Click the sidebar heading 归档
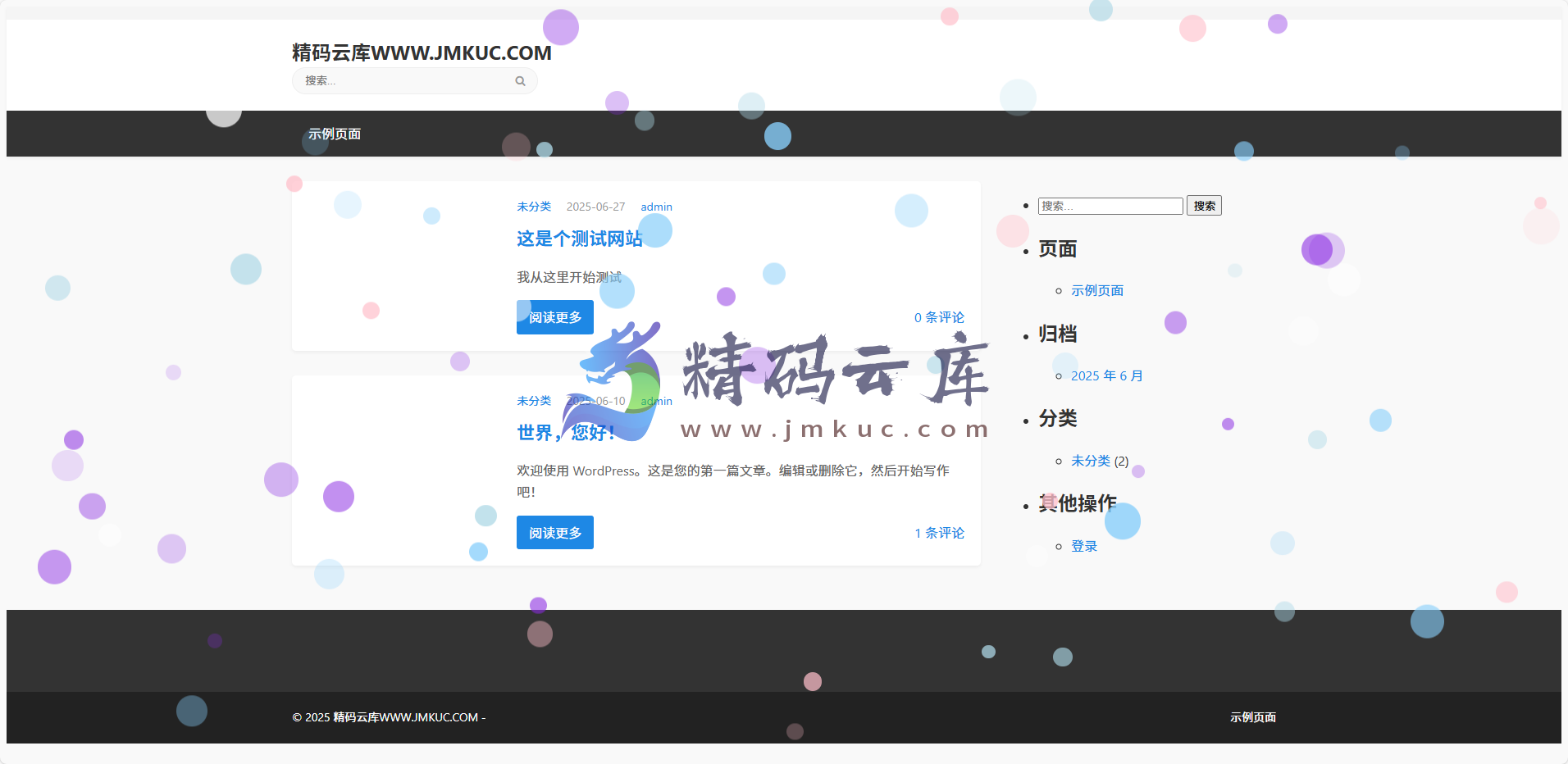 click(x=1058, y=334)
